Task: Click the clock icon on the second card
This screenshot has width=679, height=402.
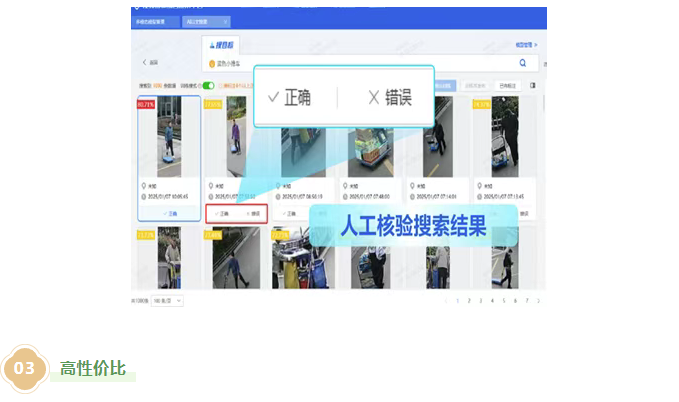Action: point(211,196)
